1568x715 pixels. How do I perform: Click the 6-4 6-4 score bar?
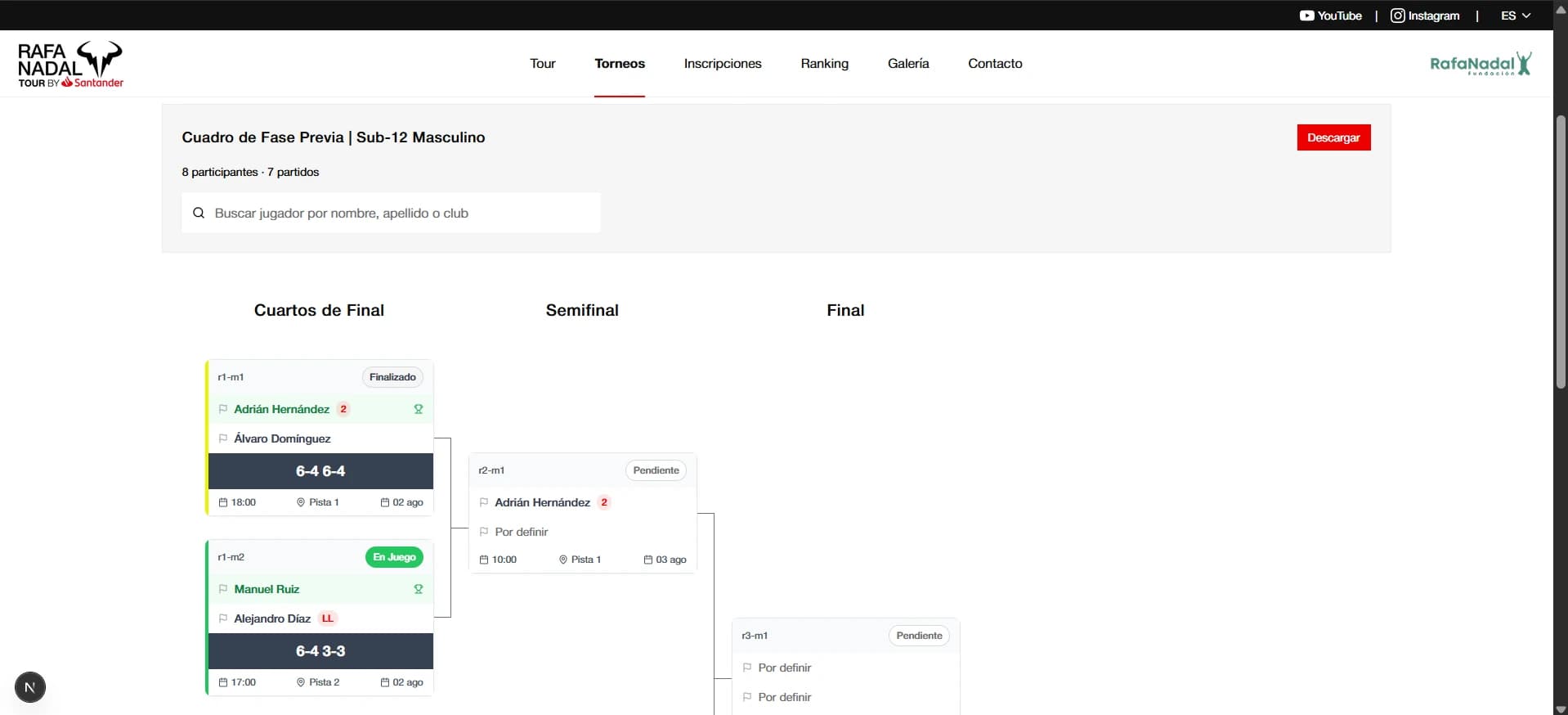tap(320, 471)
